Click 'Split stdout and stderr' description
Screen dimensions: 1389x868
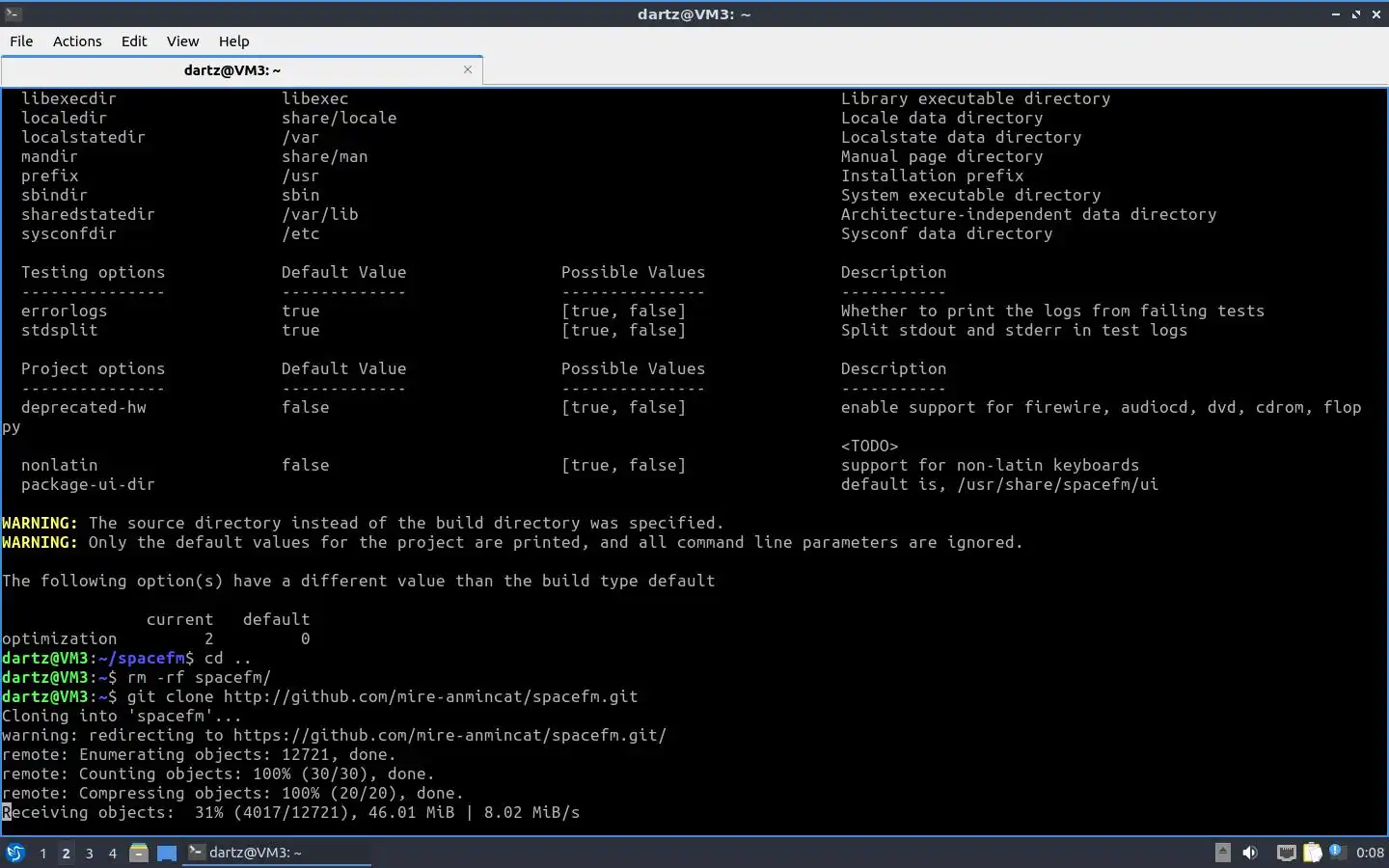point(1014,330)
